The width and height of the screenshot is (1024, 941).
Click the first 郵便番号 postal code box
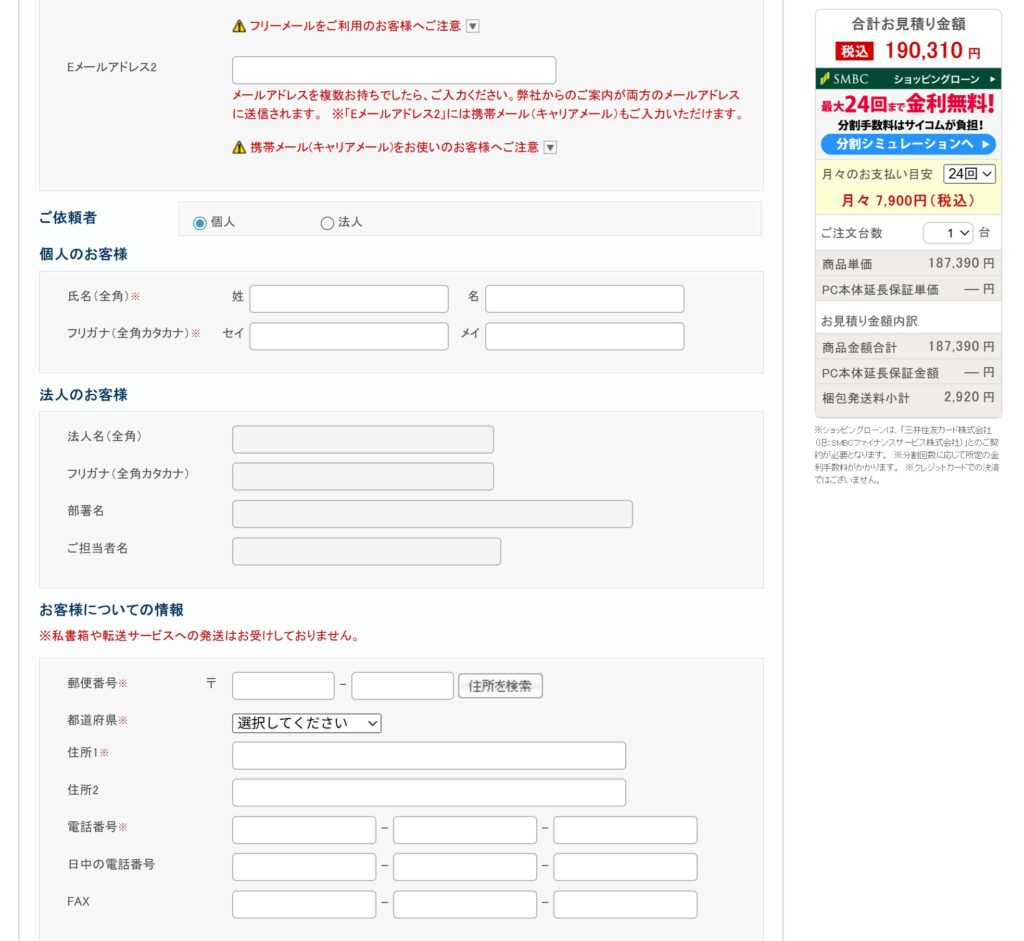coord(283,686)
